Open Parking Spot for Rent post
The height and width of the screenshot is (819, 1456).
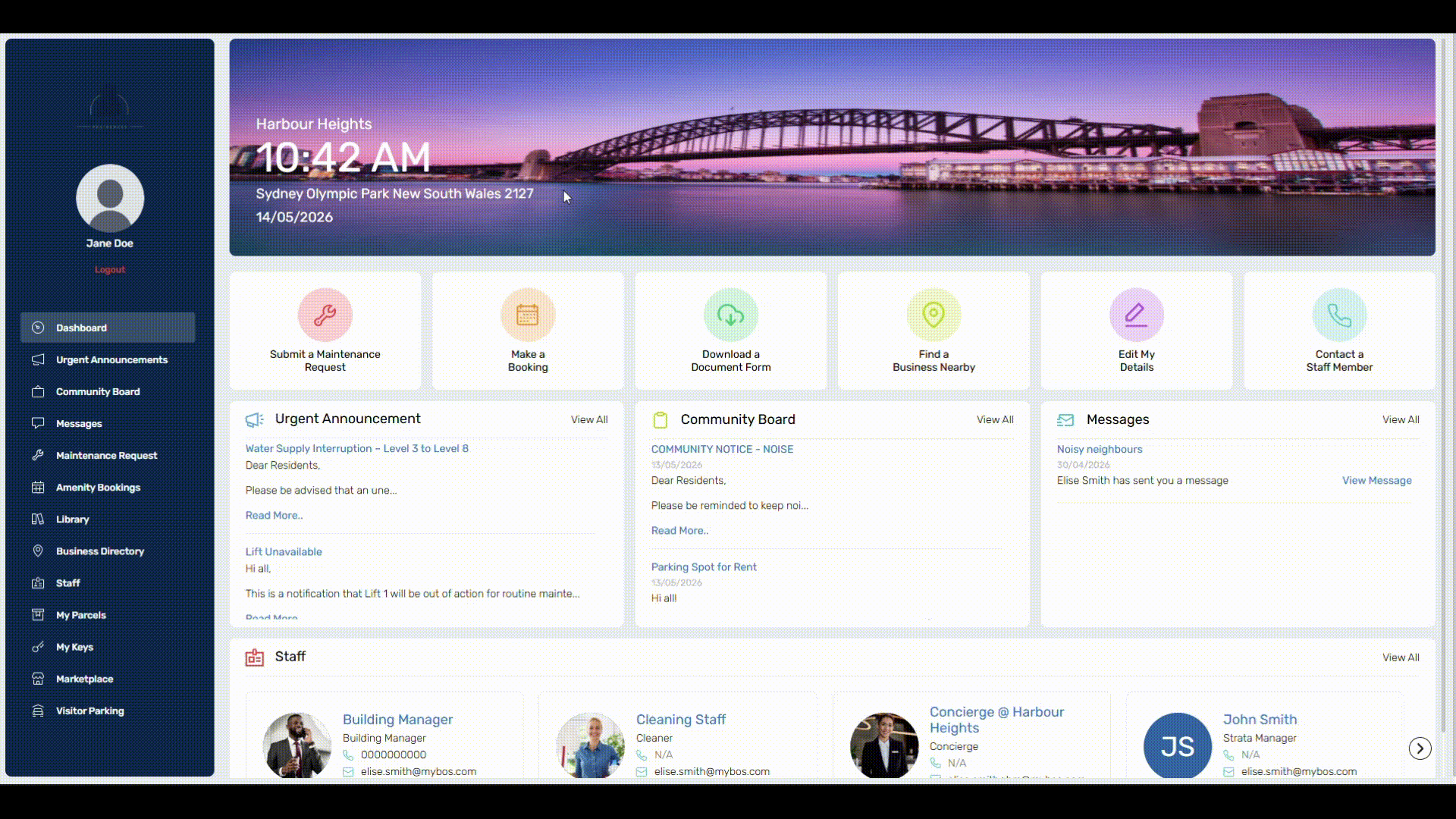[704, 566]
